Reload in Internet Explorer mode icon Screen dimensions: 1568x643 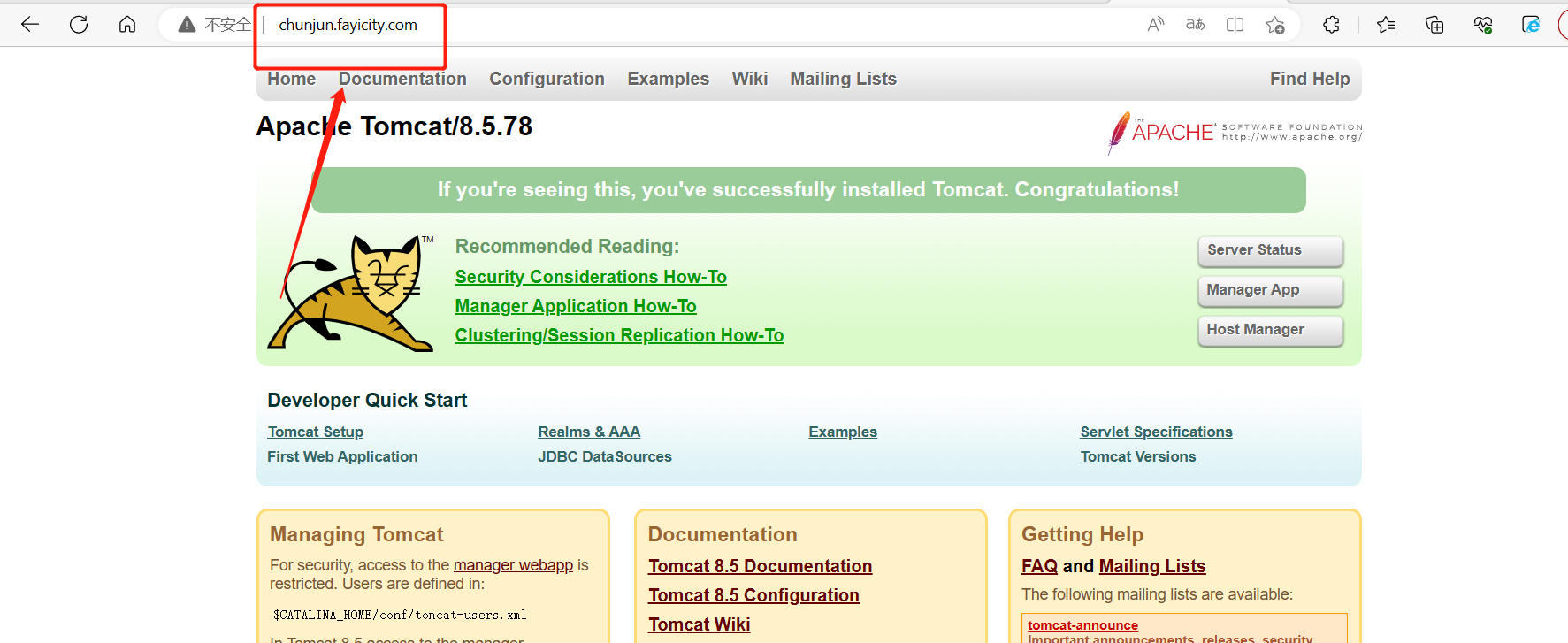pyautogui.click(x=1531, y=25)
